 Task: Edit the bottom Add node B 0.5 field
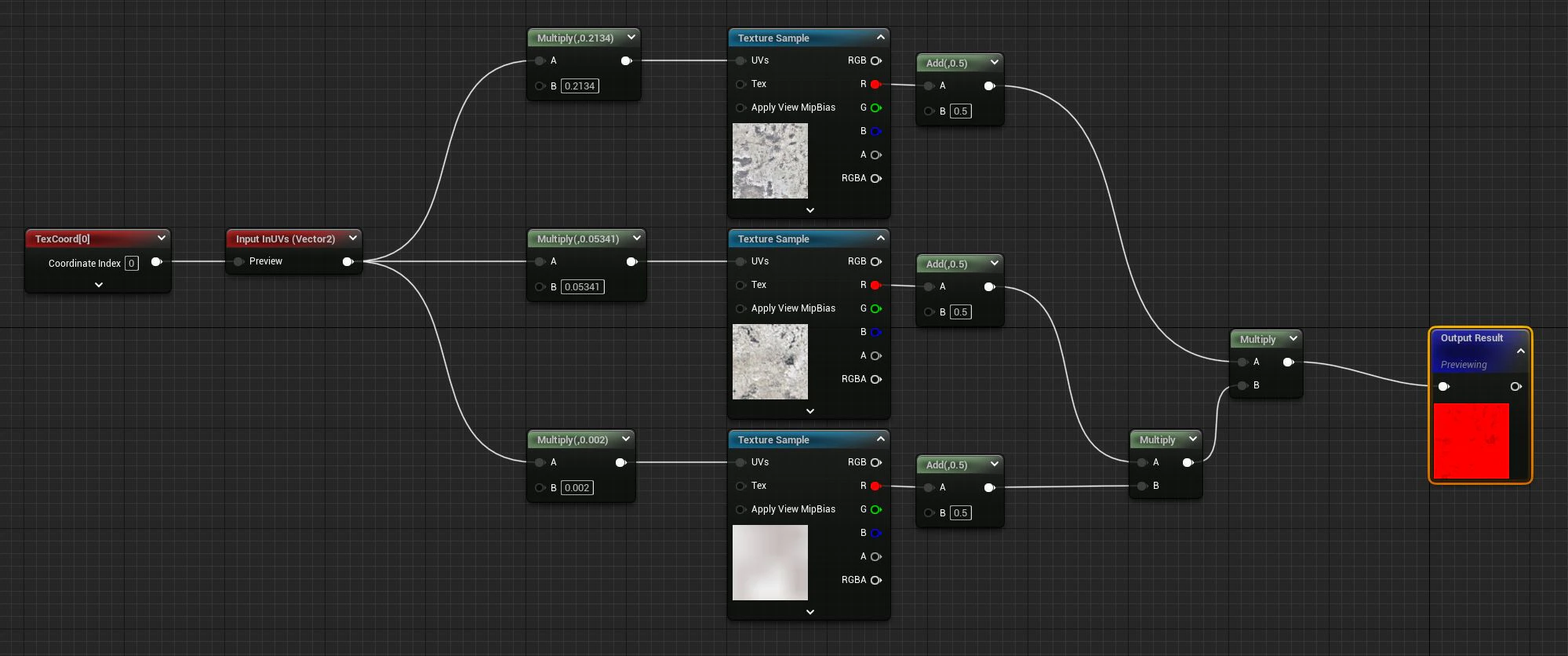click(x=961, y=513)
